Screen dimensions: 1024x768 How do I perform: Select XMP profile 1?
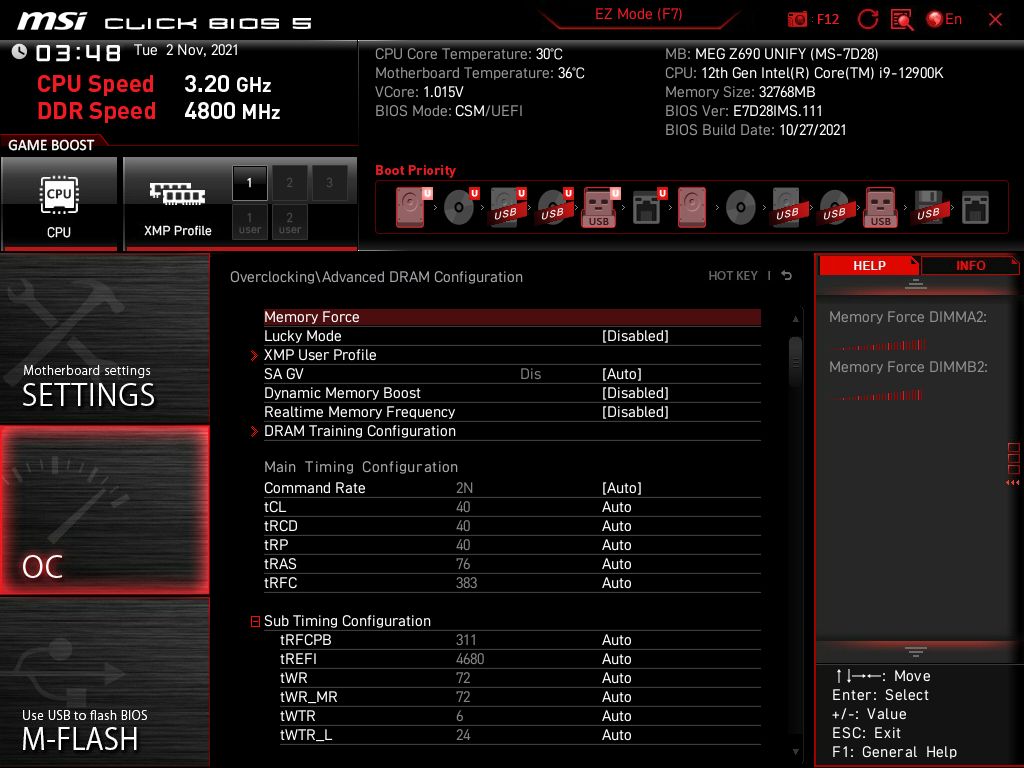[x=249, y=183]
